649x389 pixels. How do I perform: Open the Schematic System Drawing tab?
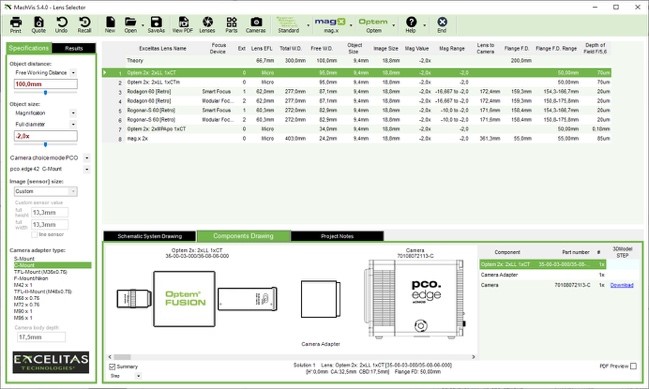tap(149, 236)
